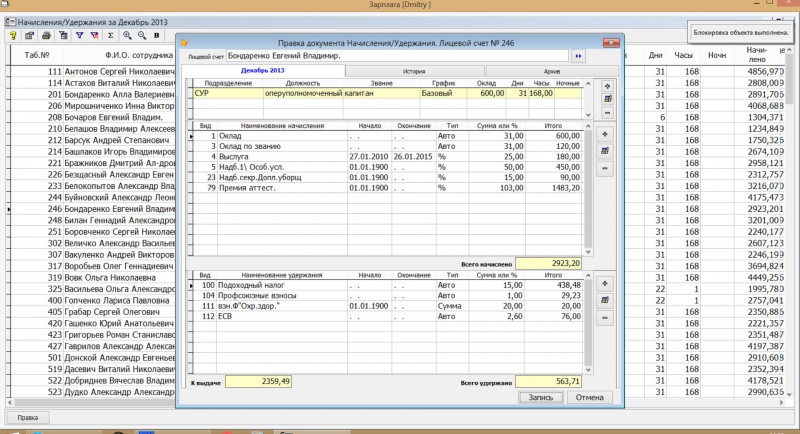
Task: Click the minus icon beside the Подразделение grid
Action: [607, 113]
